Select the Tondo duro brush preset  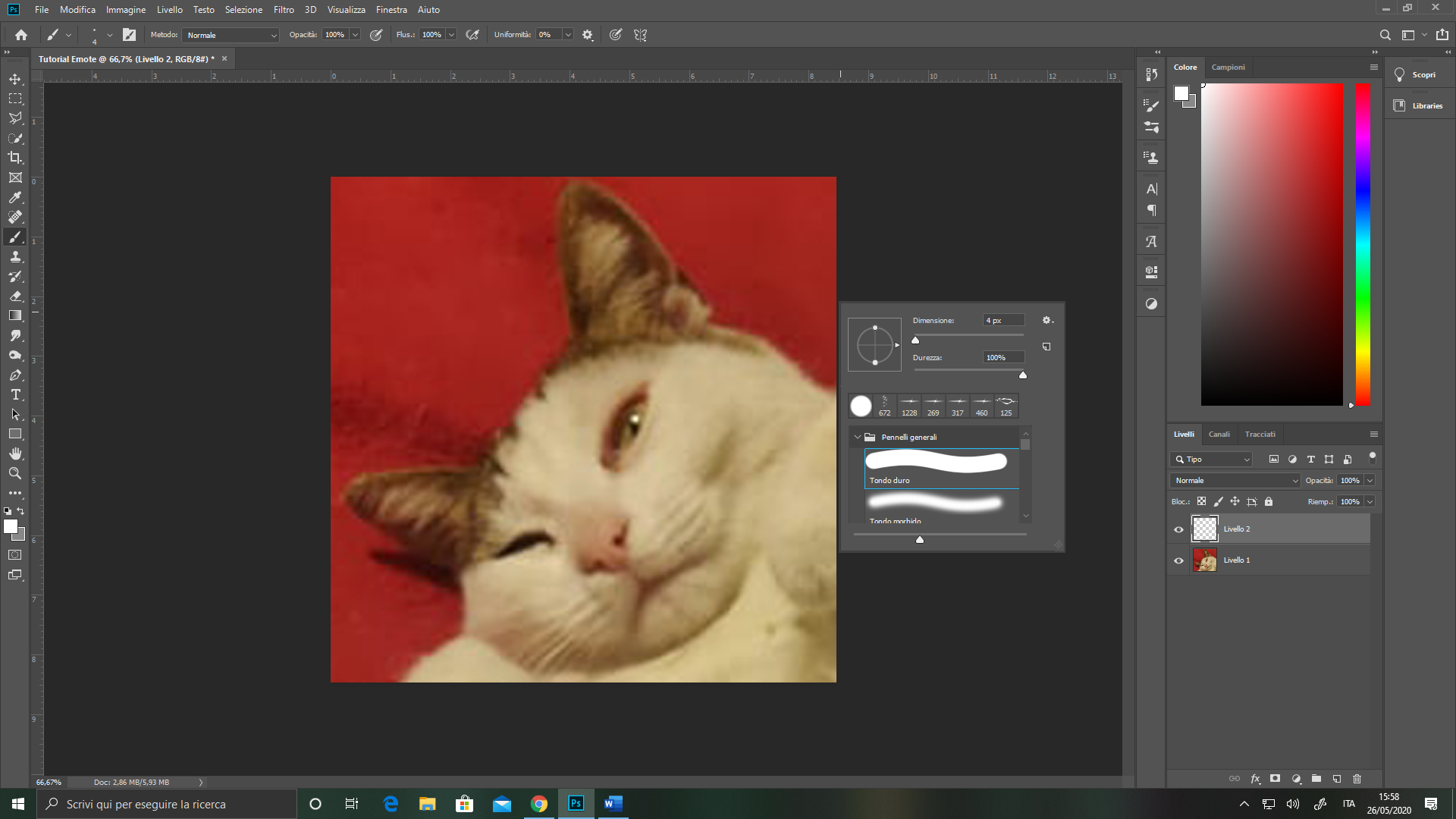pos(941,468)
